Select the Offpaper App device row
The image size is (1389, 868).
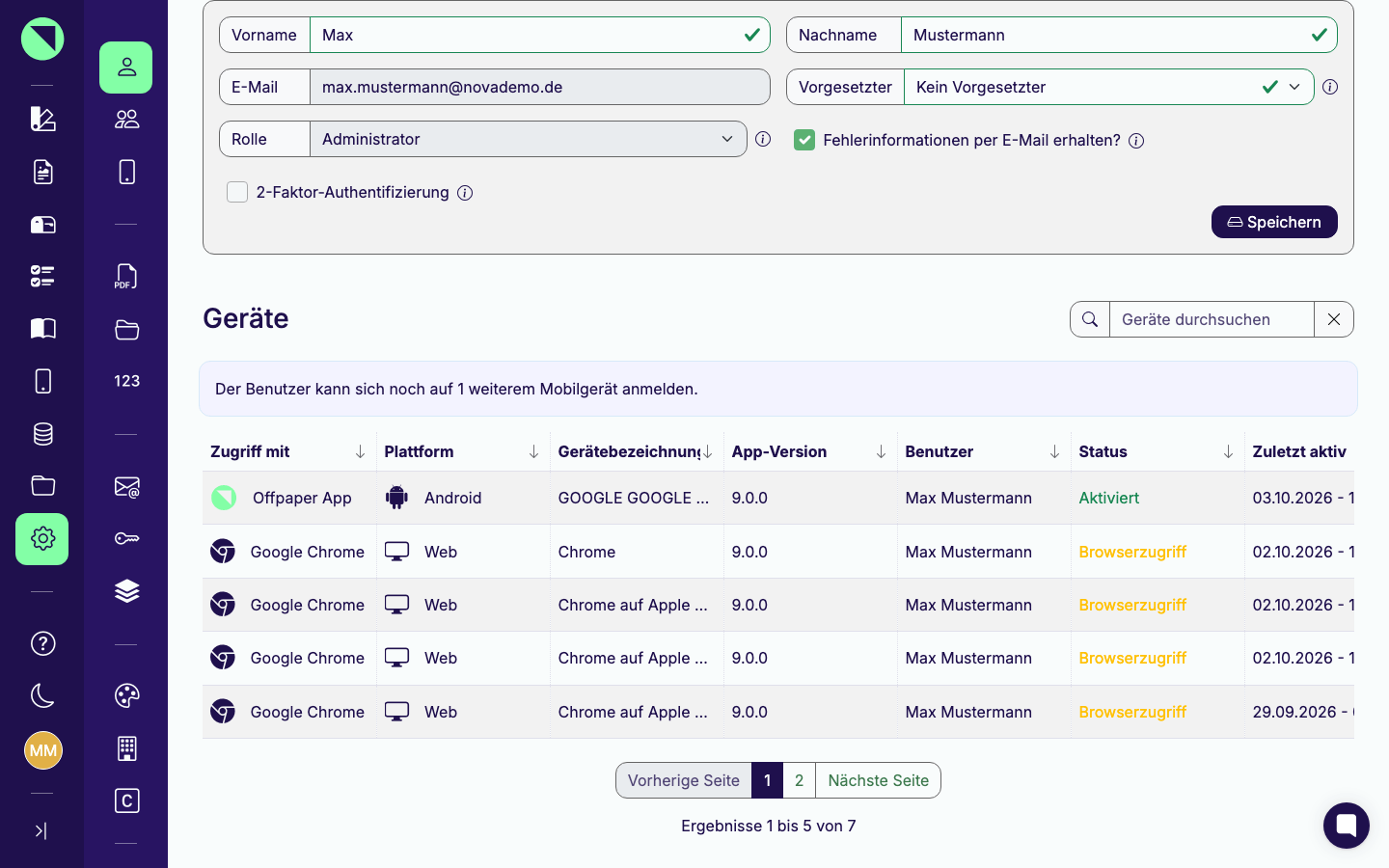[x=777, y=498]
